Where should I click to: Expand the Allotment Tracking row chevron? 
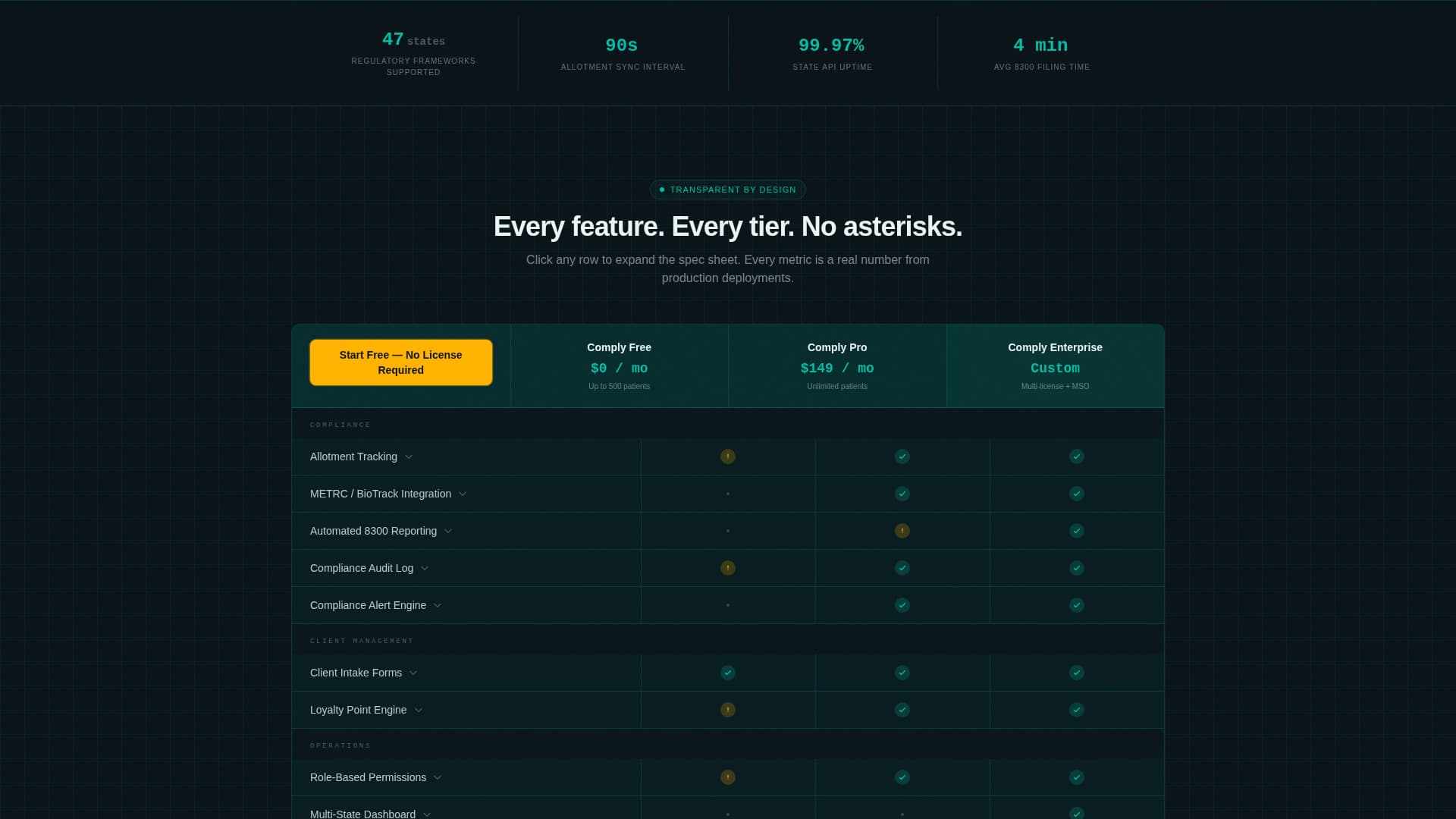point(409,457)
